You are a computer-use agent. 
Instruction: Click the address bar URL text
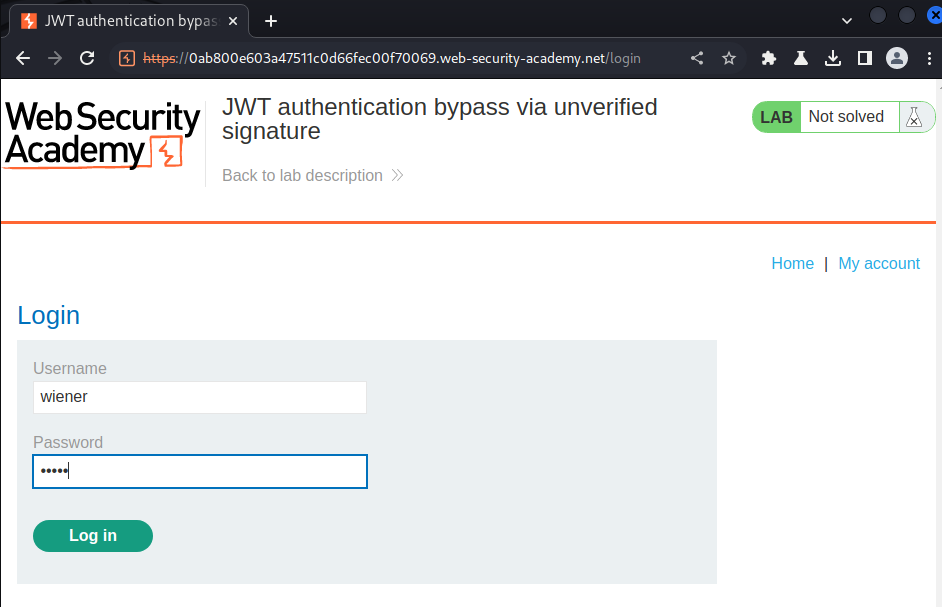(392, 58)
